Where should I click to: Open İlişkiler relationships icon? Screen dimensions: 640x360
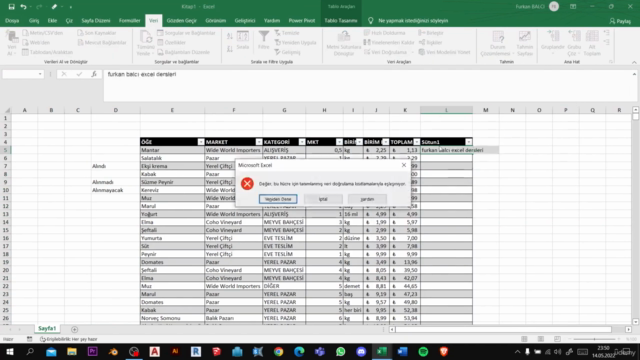pos(431,42)
